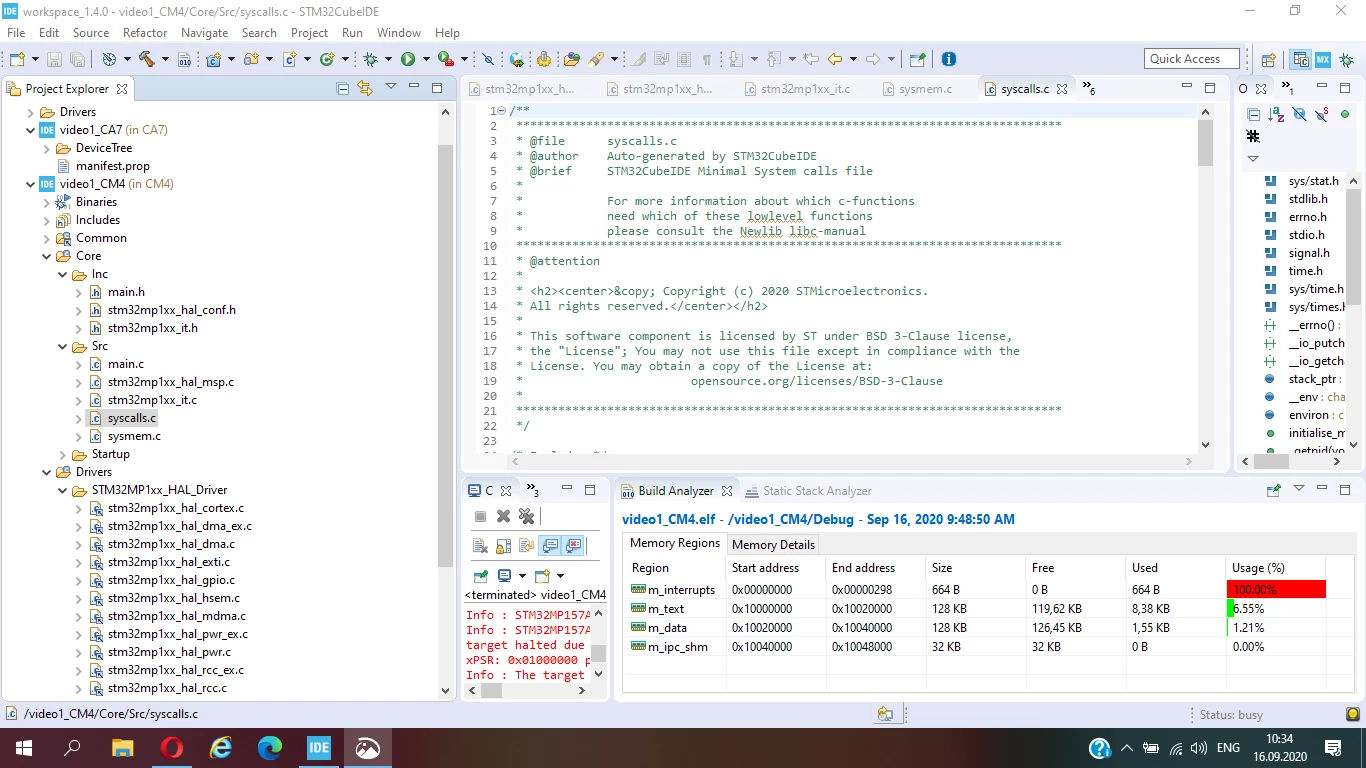Click the Back navigation yellow arrow
The height and width of the screenshot is (768, 1366).
(835, 59)
